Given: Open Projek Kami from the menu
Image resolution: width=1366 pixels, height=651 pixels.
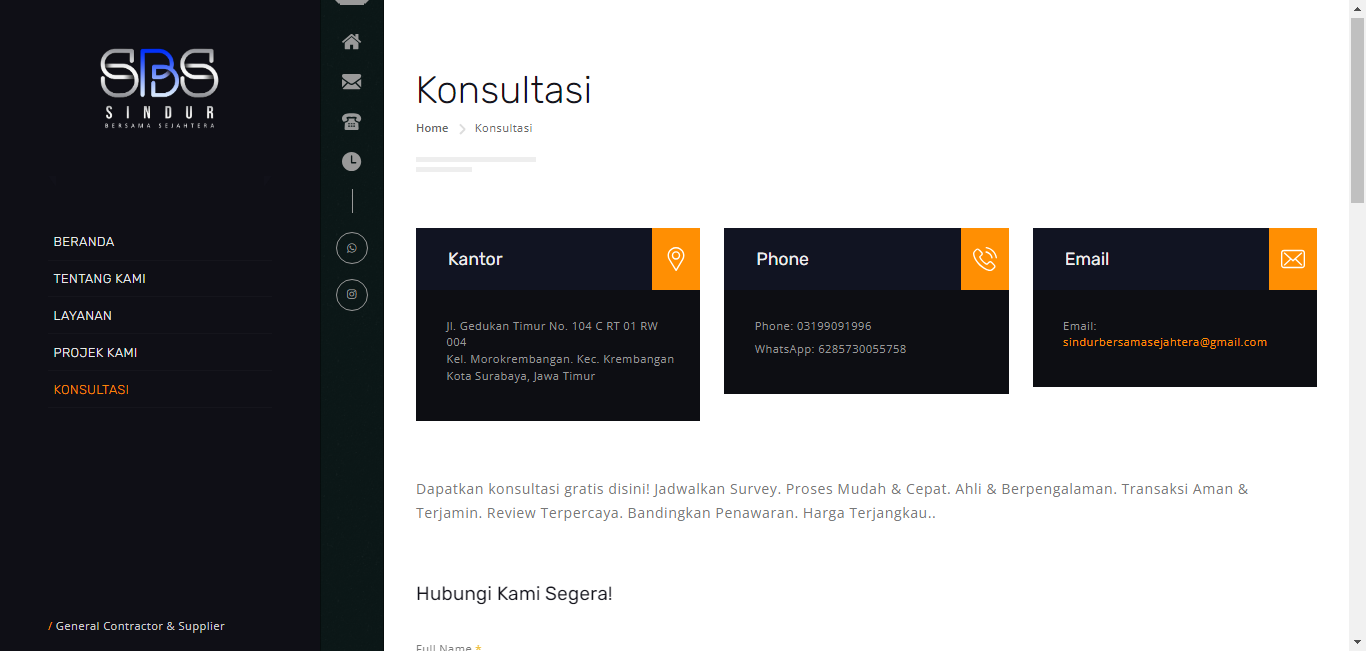Looking at the screenshot, I should (x=96, y=353).
